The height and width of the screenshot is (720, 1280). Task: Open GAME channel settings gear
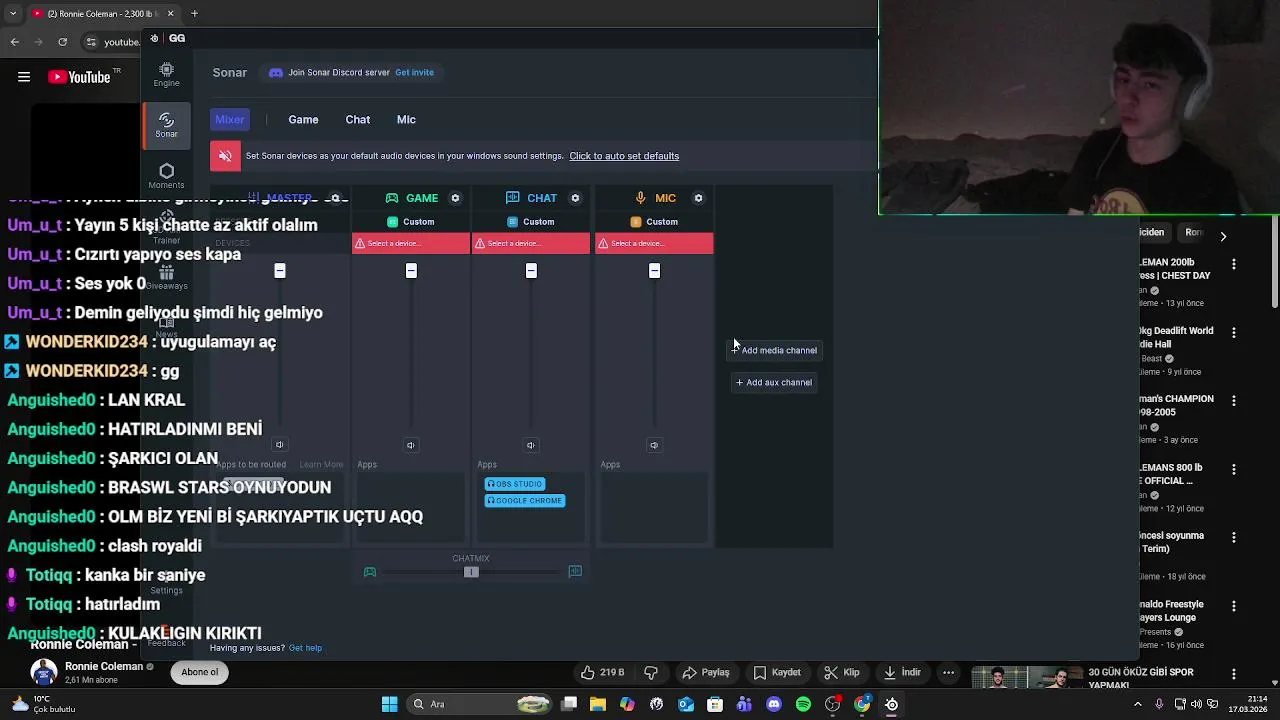coord(455,198)
